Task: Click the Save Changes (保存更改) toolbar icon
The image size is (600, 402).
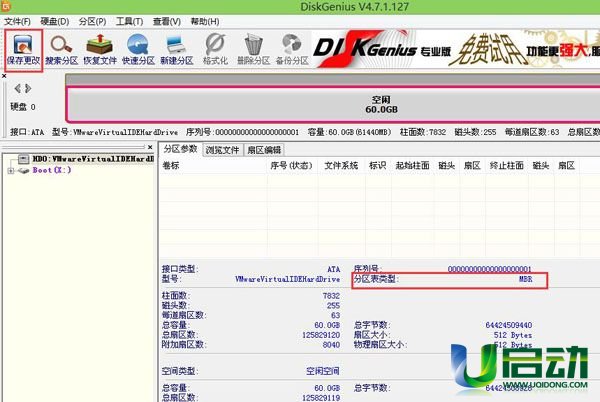Action: coord(23,50)
